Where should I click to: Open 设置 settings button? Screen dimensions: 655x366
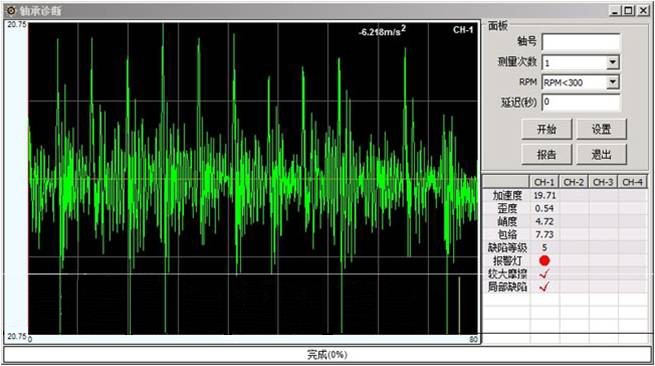point(602,129)
